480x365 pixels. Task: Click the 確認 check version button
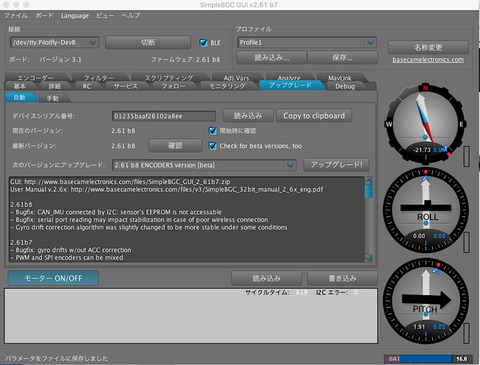[x=175, y=146]
